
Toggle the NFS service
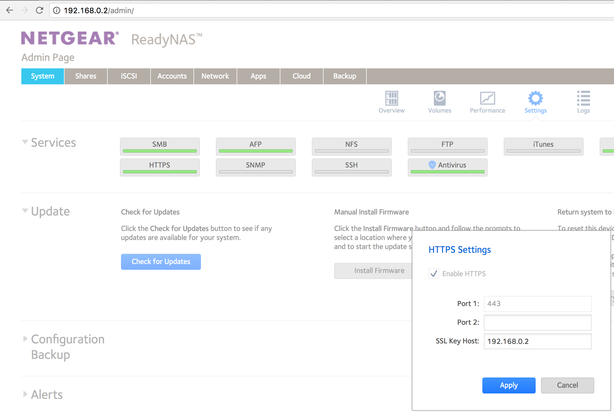click(x=352, y=147)
